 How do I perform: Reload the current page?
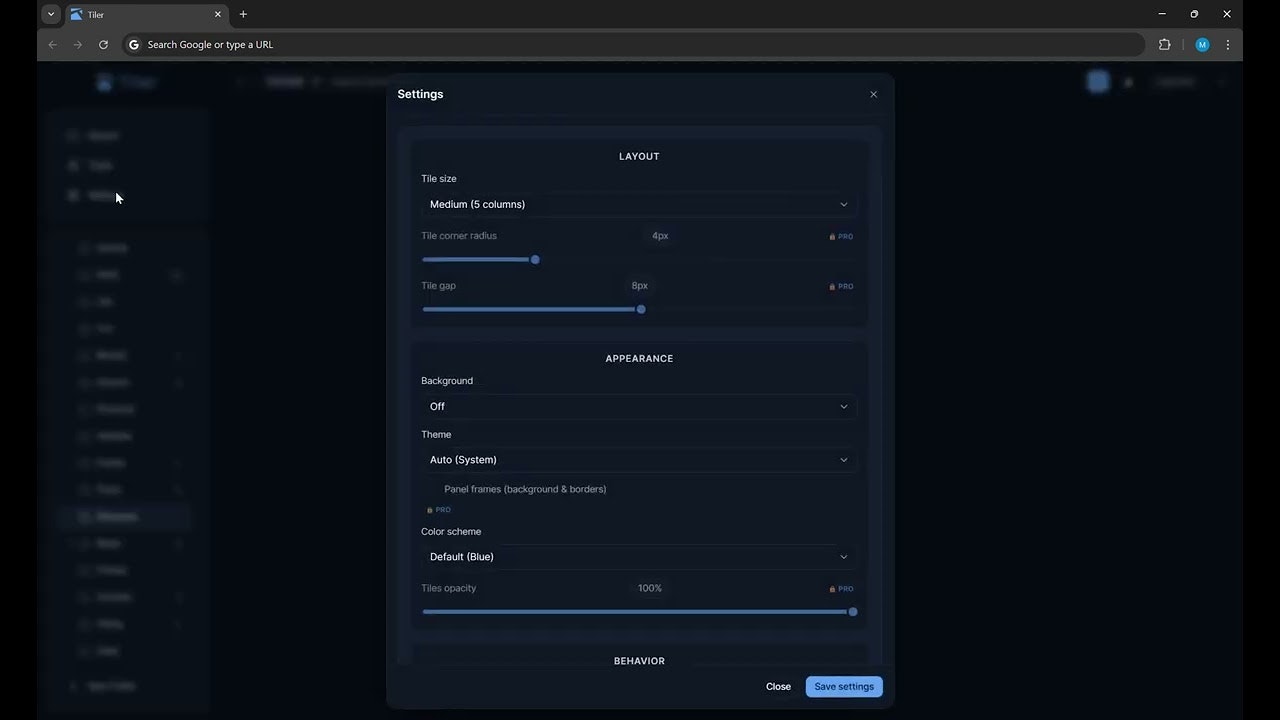coord(103,44)
